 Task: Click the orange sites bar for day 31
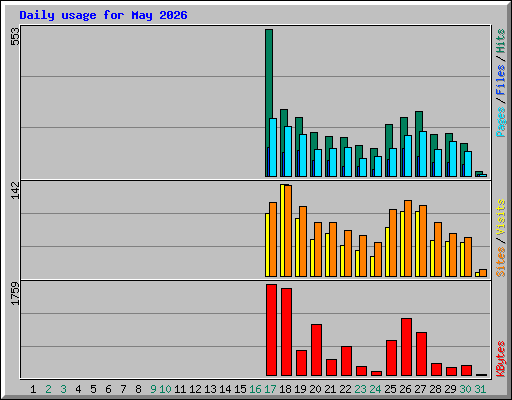483,273
